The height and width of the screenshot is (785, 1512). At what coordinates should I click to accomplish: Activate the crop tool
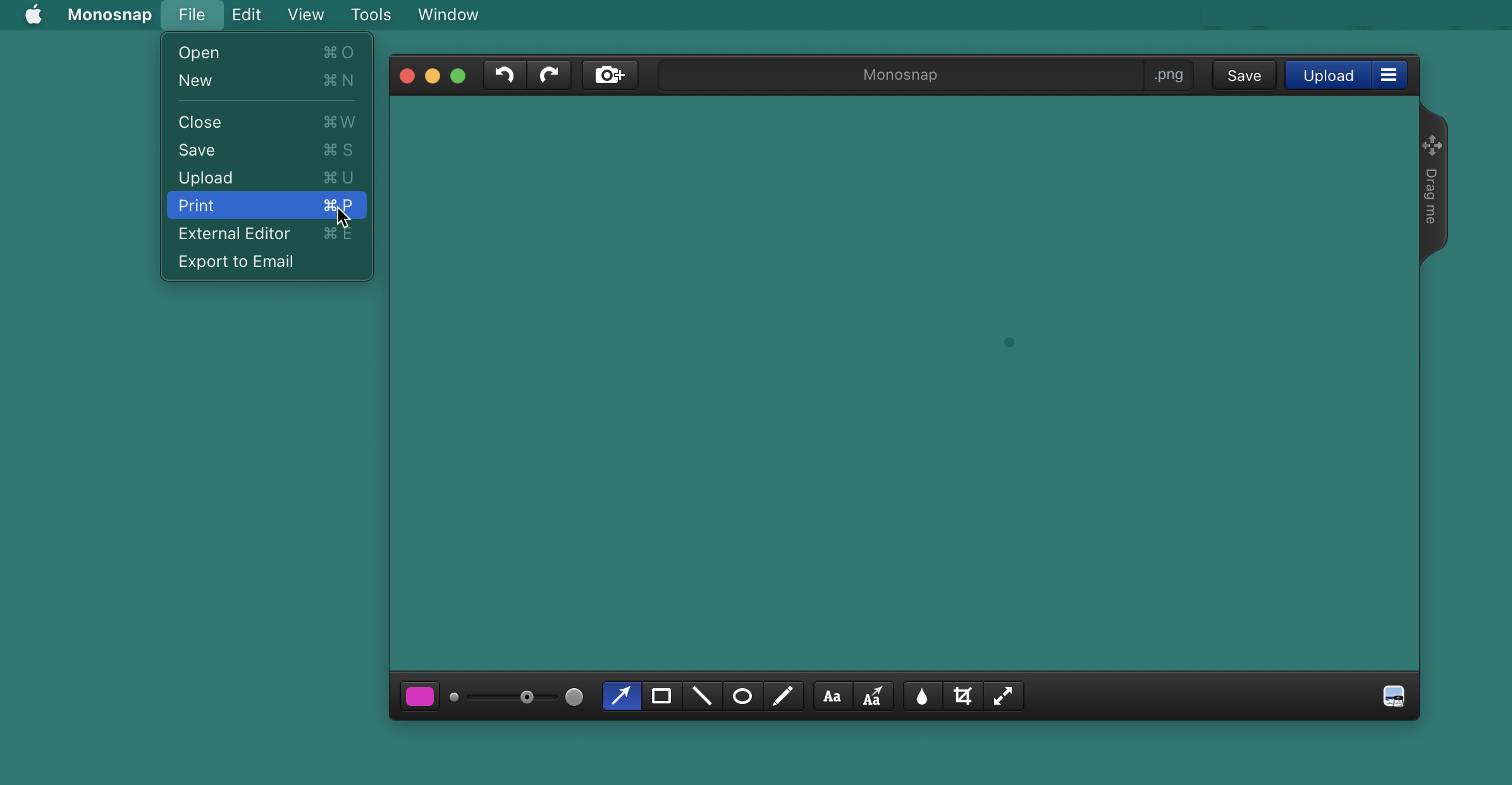962,696
